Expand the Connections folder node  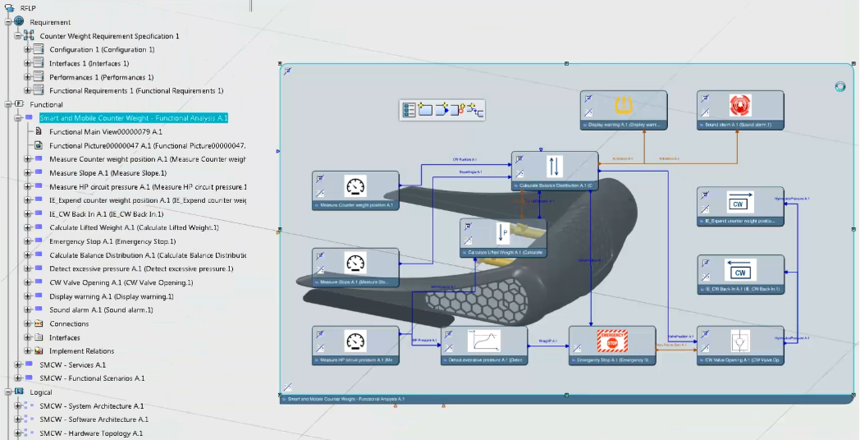click(x=27, y=324)
